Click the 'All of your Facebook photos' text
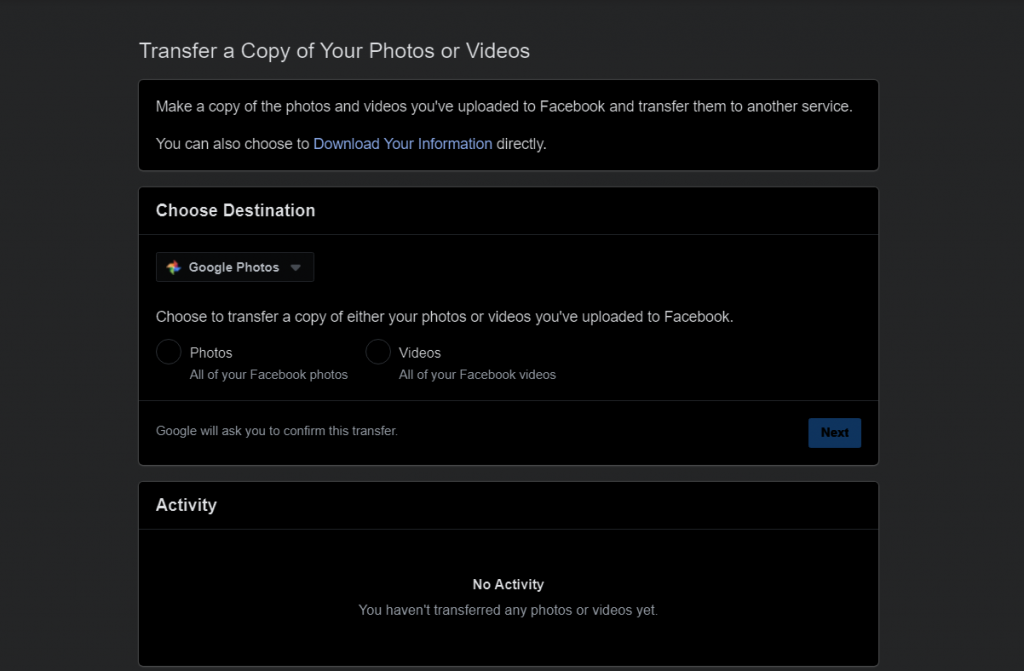The height and width of the screenshot is (671, 1024). 268,374
